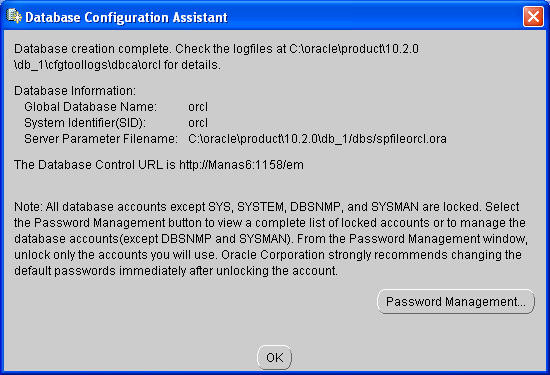Click the "Note: All database accounts" line
This screenshot has height=375, width=550.
[x=267, y=207]
